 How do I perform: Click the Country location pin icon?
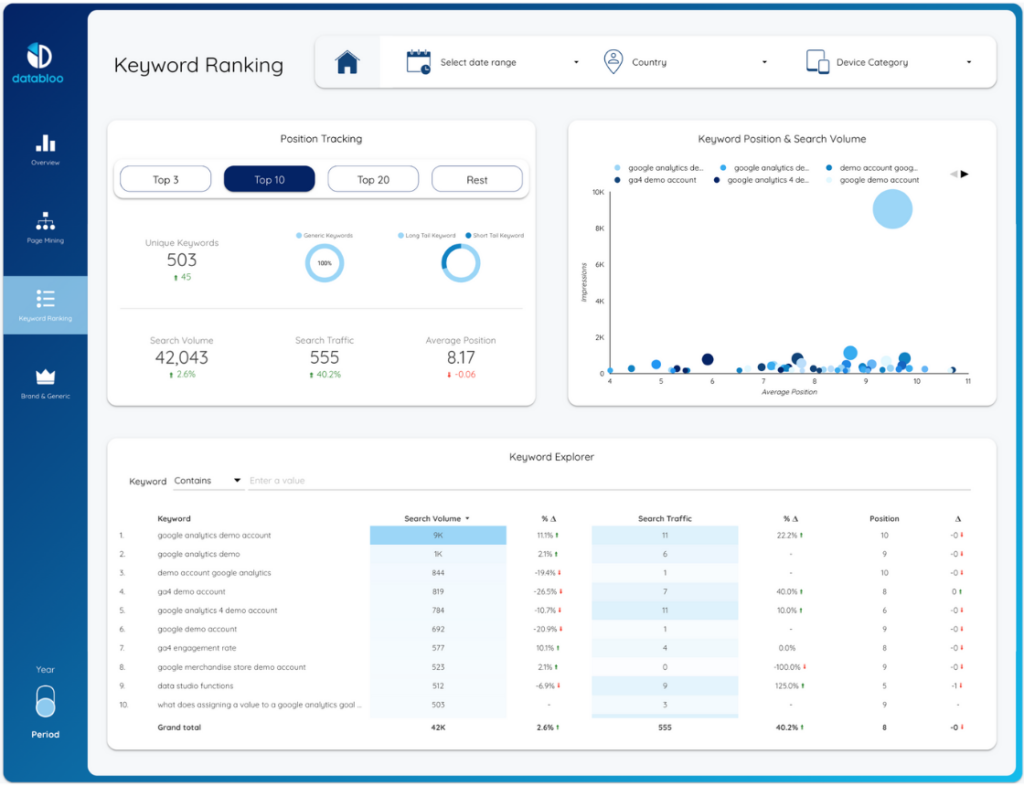coord(613,62)
